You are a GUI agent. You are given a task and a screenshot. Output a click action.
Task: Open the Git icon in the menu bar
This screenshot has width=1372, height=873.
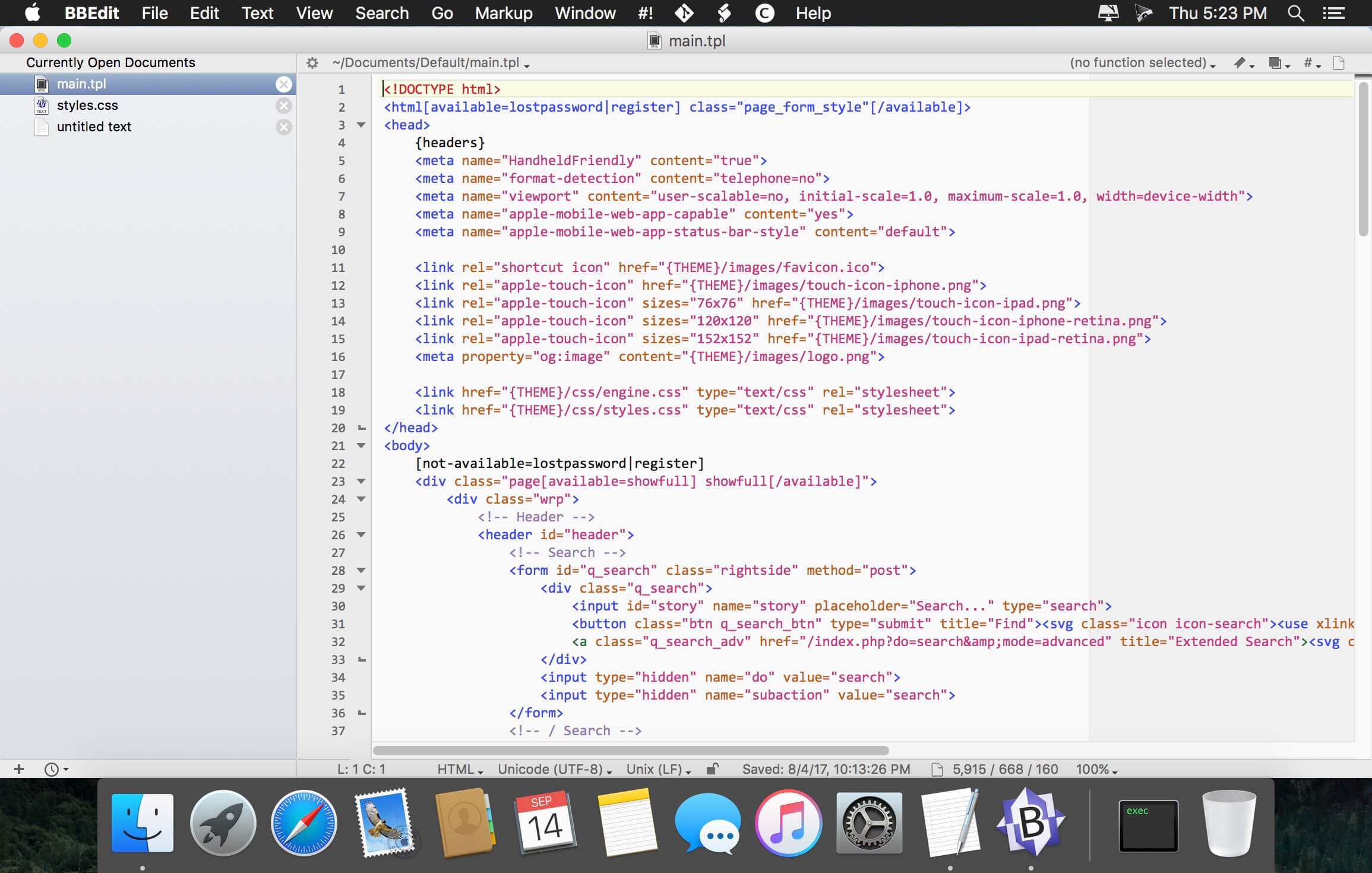[x=684, y=12]
